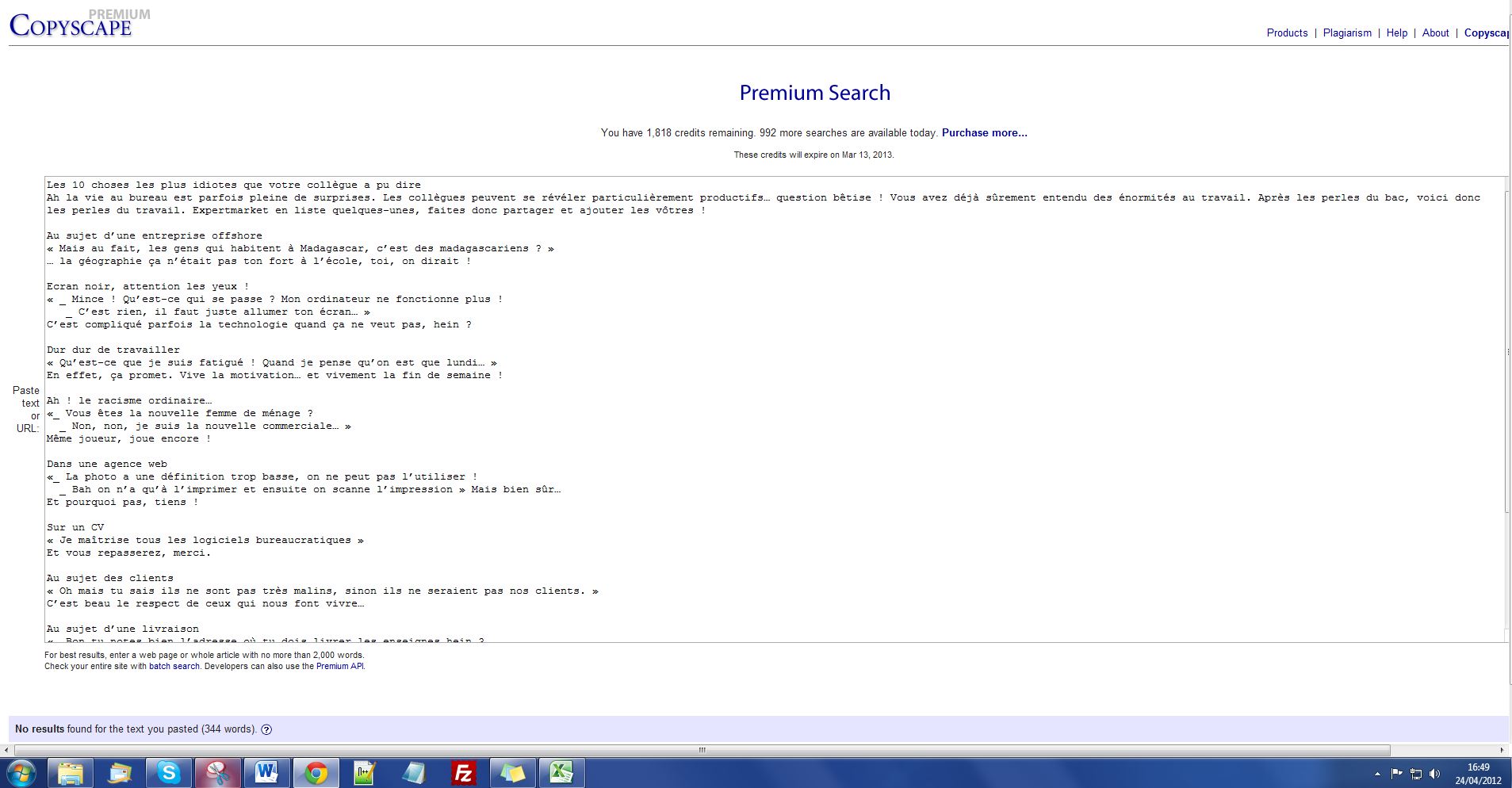The width and height of the screenshot is (1512, 788).
Task: Open Excel from the taskbar
Action: 561,772
